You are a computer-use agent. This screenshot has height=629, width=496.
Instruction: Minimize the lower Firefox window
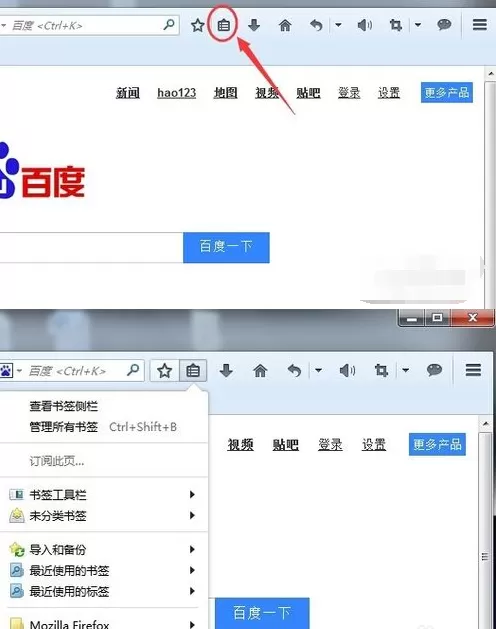(x=412, y=318)
